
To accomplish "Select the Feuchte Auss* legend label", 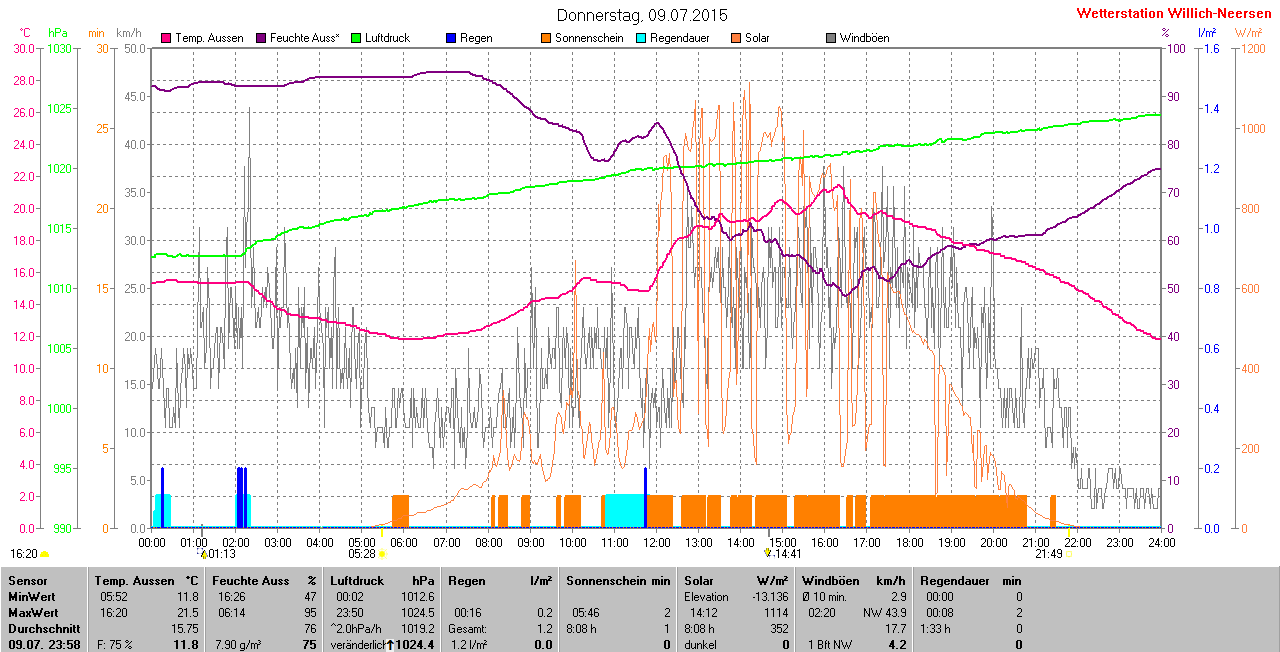I will click(304, 38).
